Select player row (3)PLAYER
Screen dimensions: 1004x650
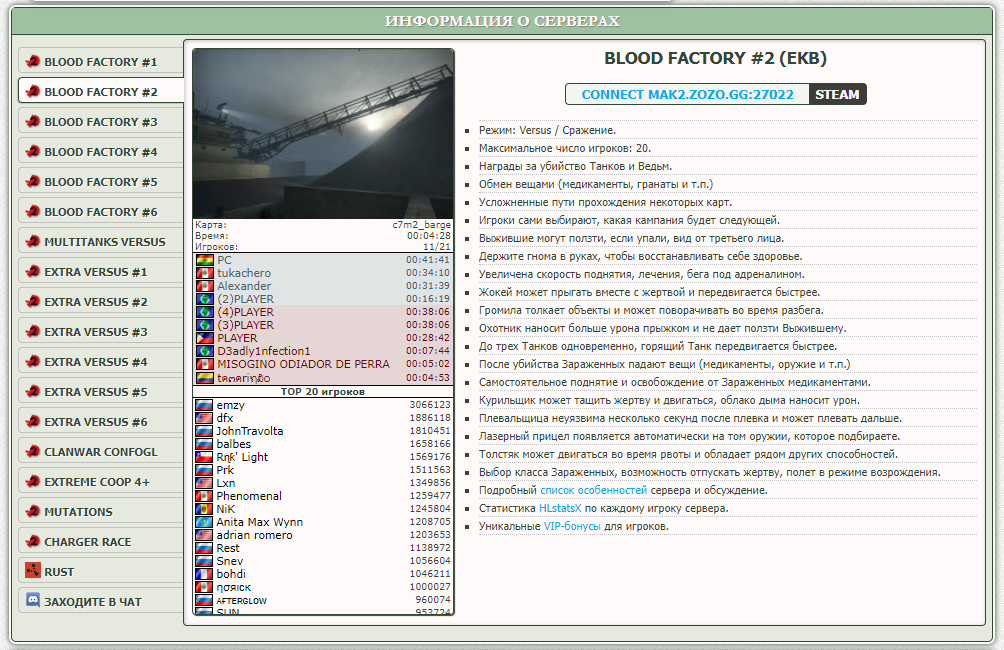click(x=323, y=325)
